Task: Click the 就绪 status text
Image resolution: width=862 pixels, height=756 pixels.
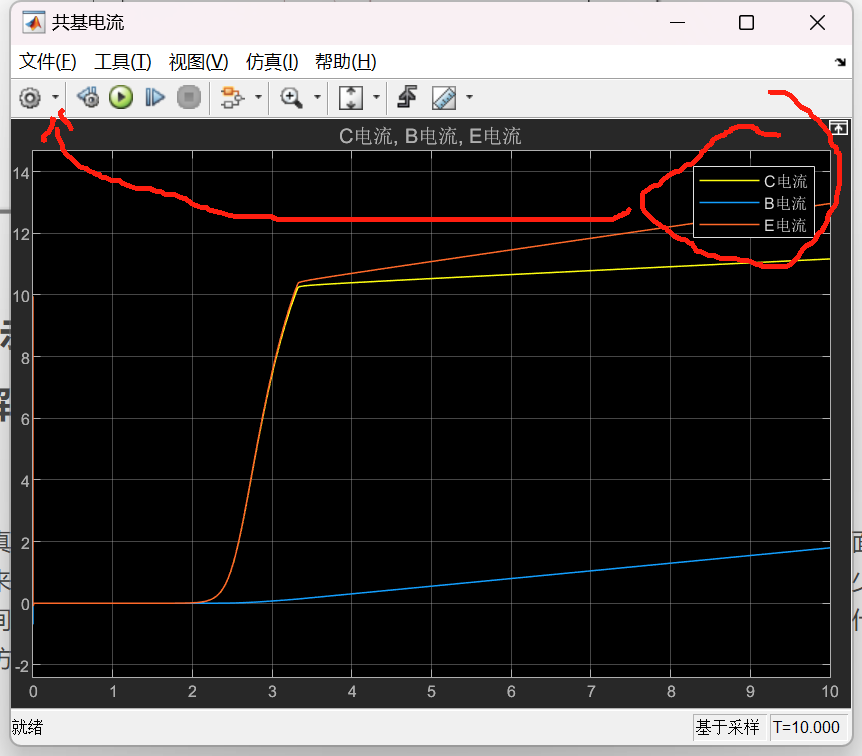Action: click(27, 727)
